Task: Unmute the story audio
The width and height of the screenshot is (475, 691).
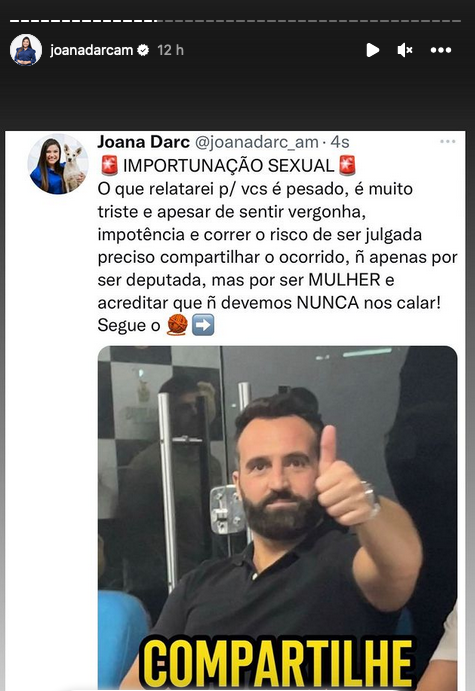Action: tap(404, 50)
